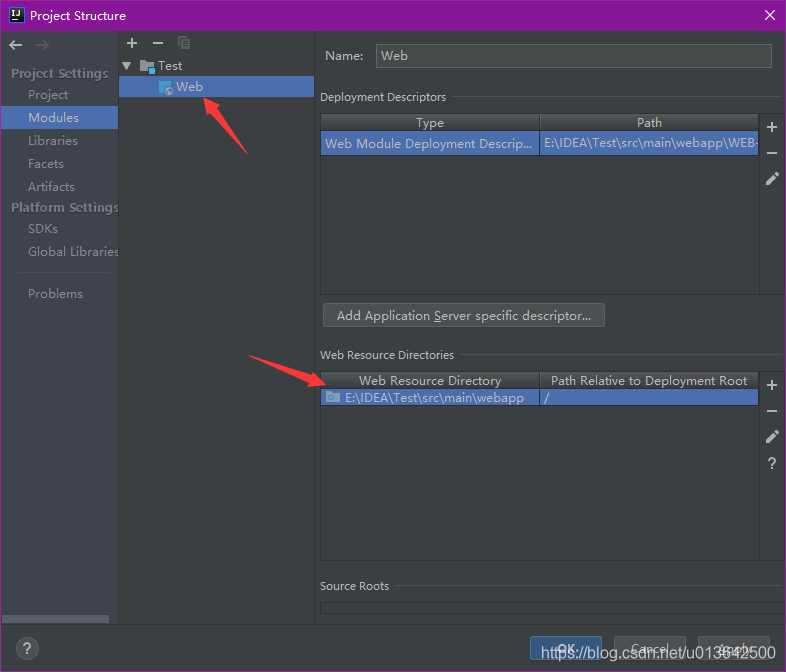Edit deployment descriptor with pencil icon
Image resolution: width=786 pixels, height=672 pixels.
[772, 179]
